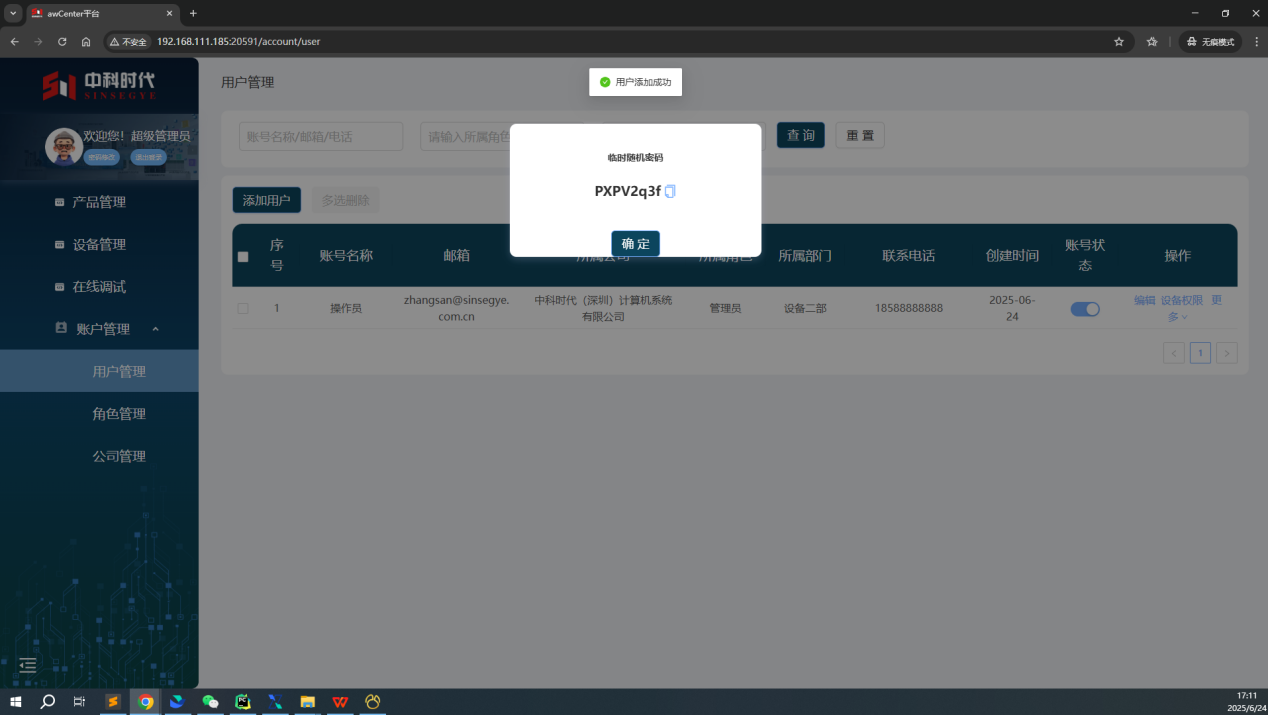Click the 密码修改 button under the welcome text
This screenshot has height=715, width=1268.
101,157
